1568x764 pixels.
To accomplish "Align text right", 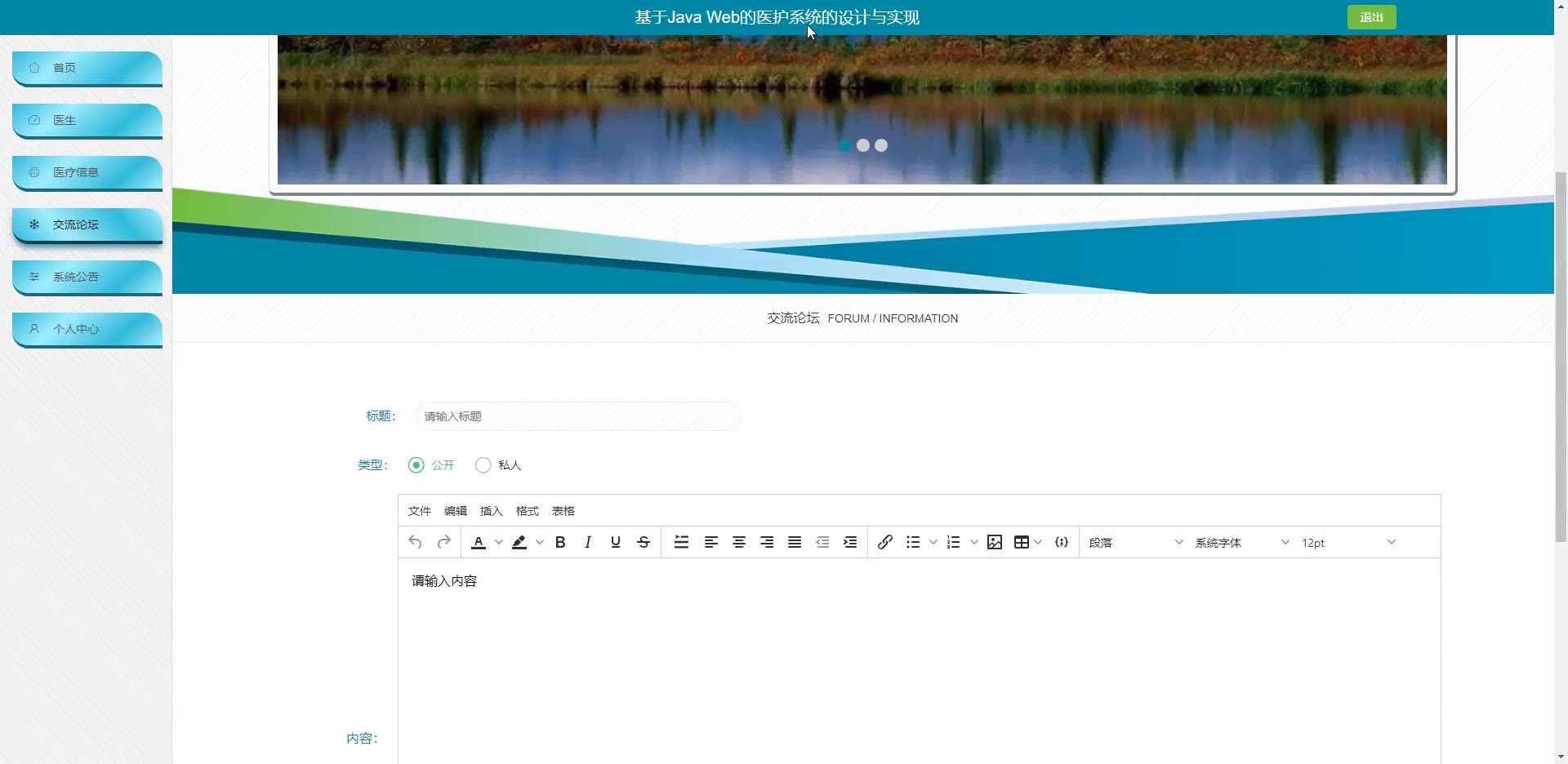I will (x=767, y=542).
